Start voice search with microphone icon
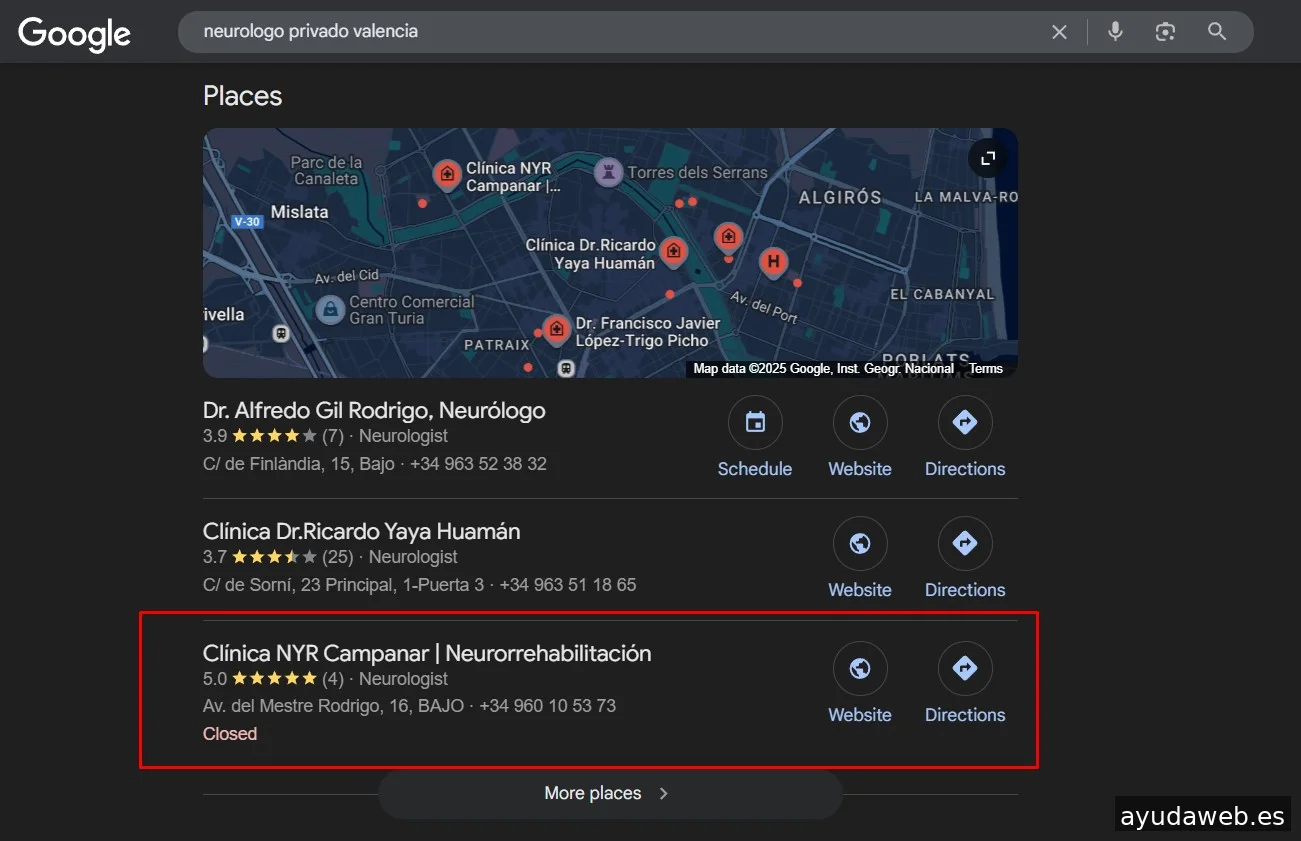 [x=1115, y=32]
